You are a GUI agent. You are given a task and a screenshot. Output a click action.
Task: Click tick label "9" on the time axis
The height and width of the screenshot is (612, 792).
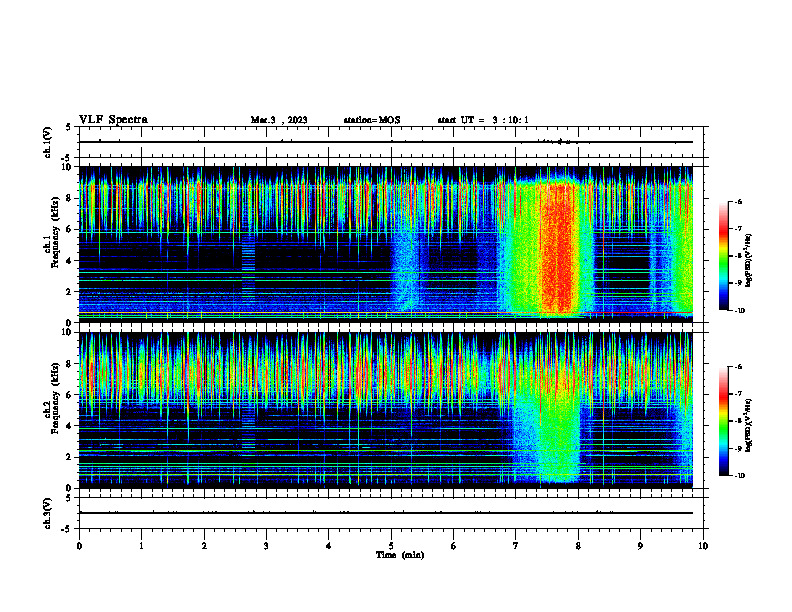point(640,546)
